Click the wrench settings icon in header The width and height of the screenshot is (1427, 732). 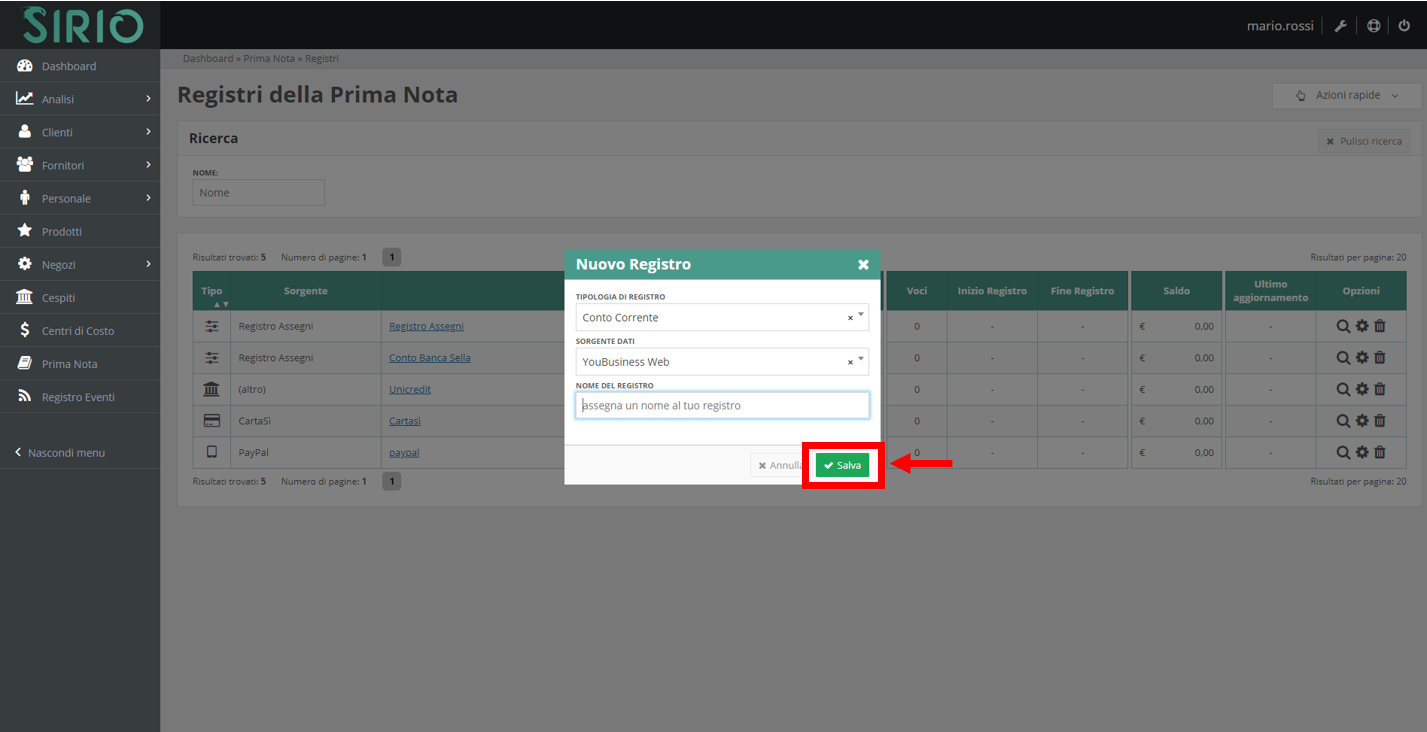pyautogui.click(x=1341, y=25)
